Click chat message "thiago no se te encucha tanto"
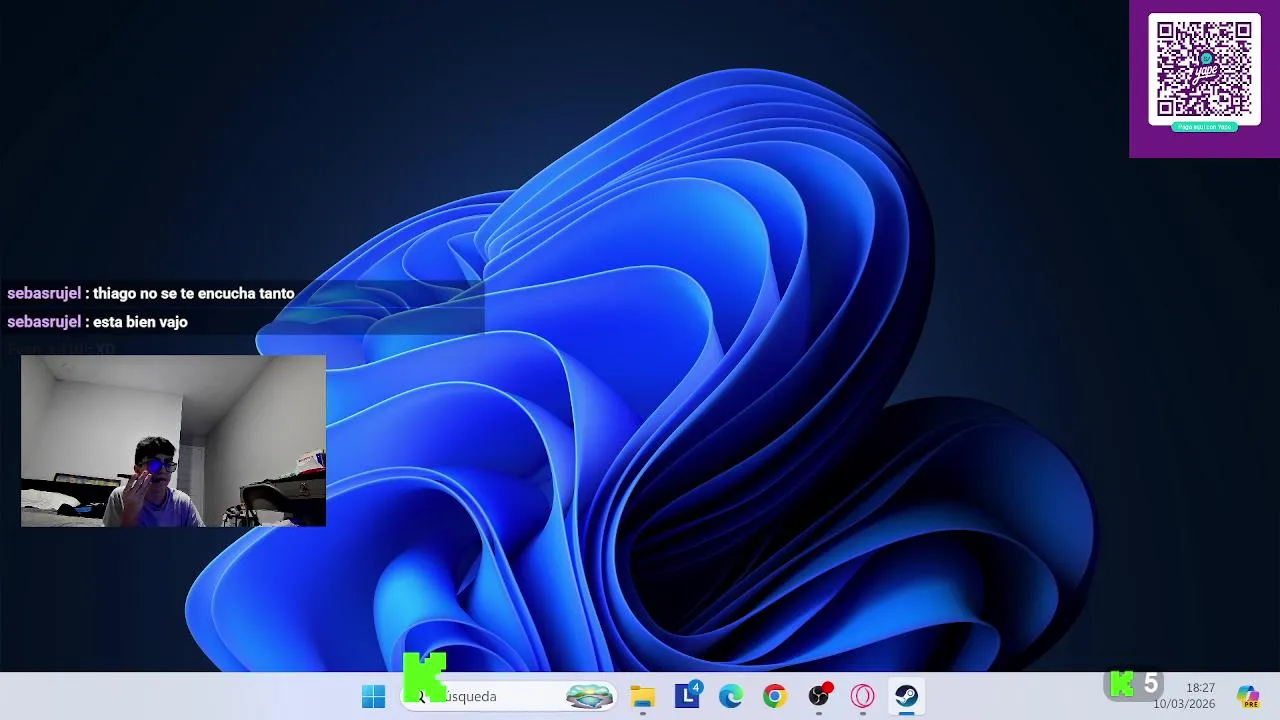1280x720 pixels. 194,293
